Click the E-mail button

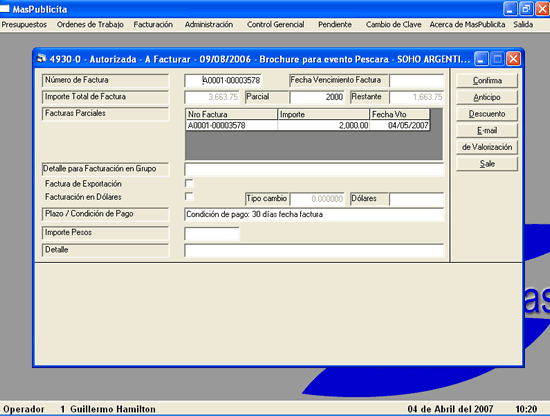point(487,130)
